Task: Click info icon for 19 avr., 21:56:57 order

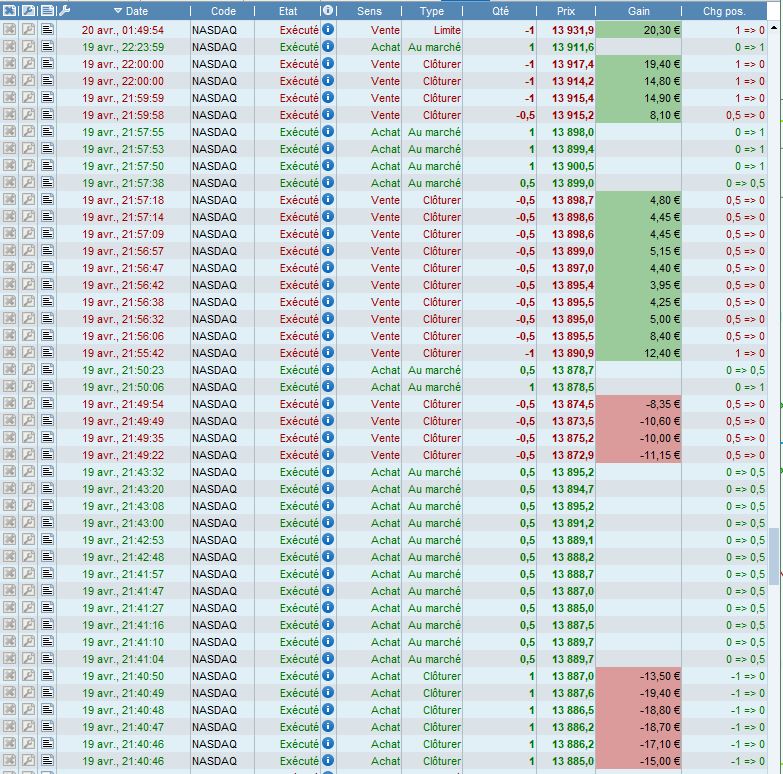Action: [328, 250]
